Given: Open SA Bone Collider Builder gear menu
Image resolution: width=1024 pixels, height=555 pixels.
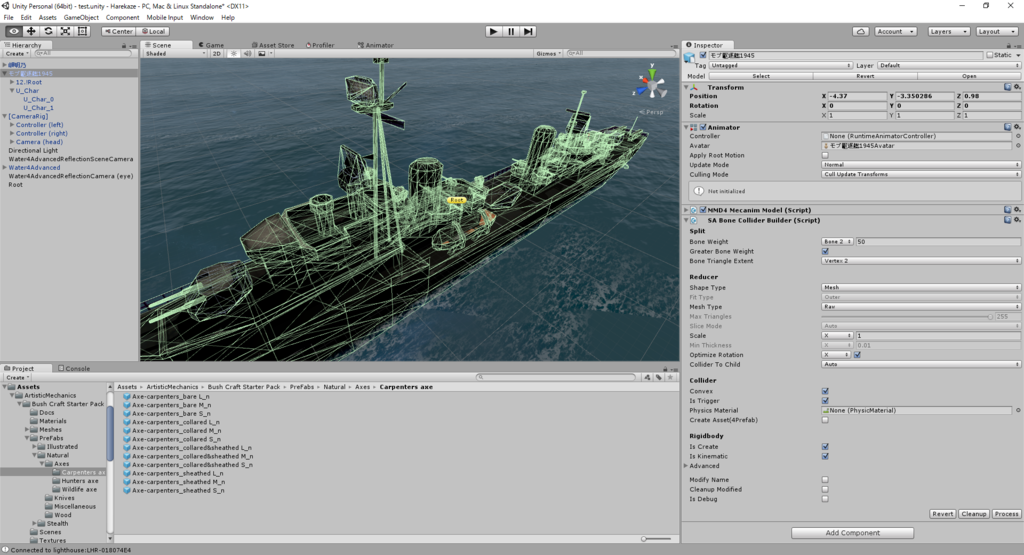Looking at the screenshot, I should (1017, 220).
